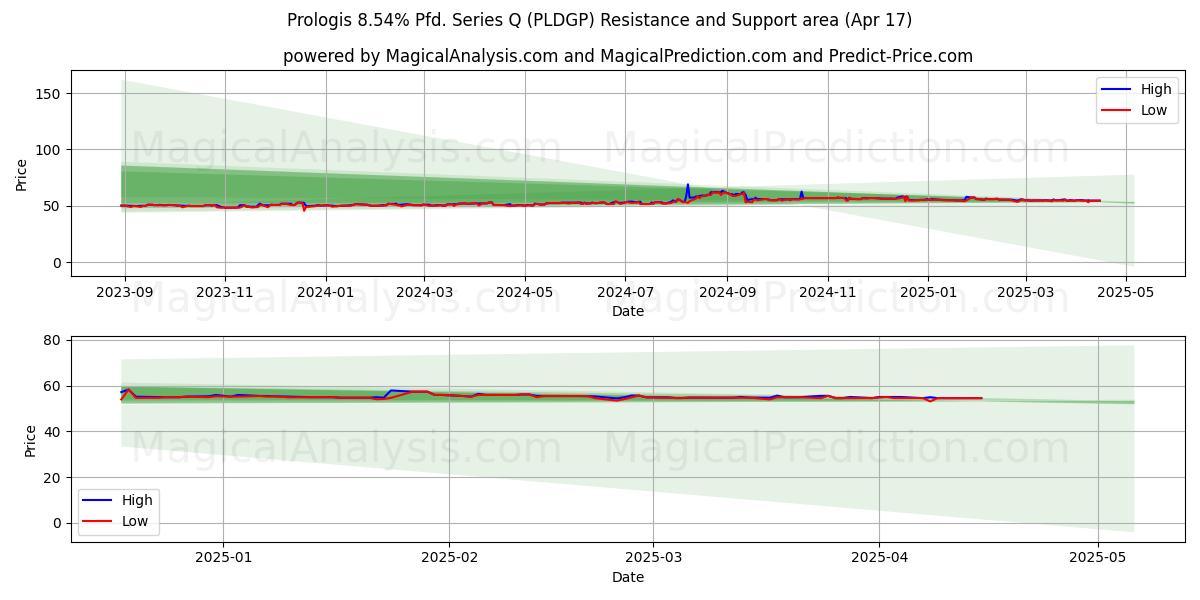Click the blue line sample in the lower legend
The height and width of the screenshot is (600, 1200).
tap(98, 501)
